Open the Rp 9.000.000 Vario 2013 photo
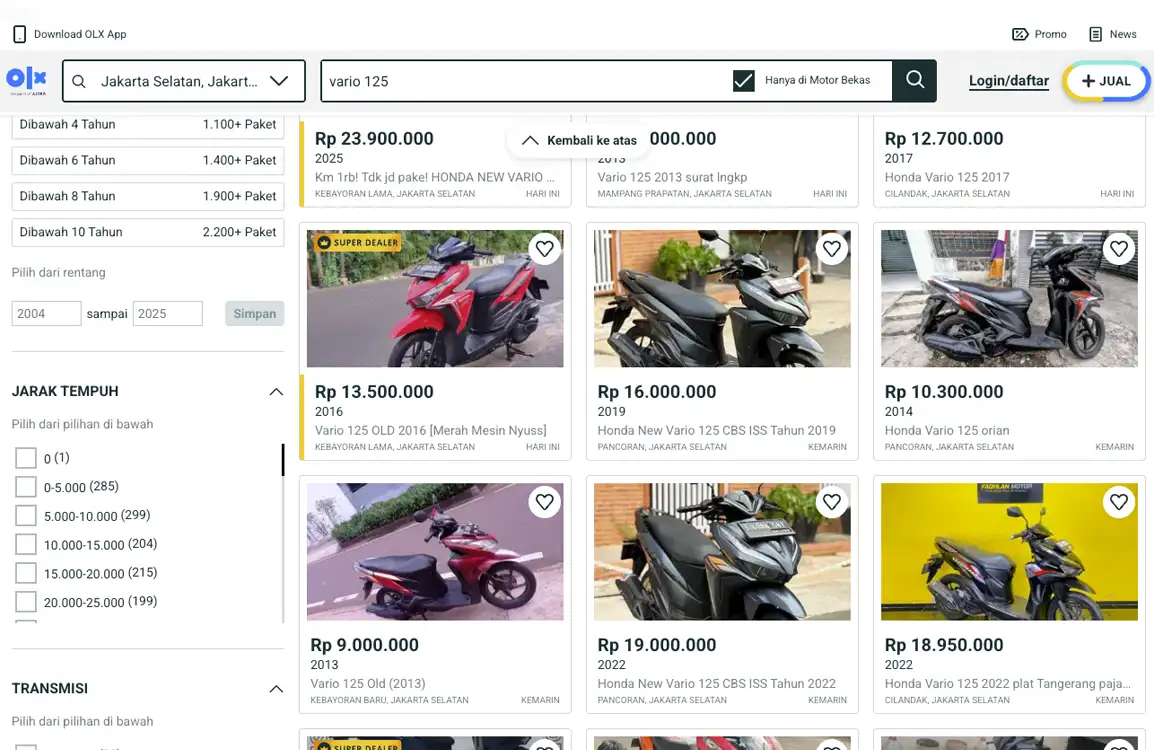 (435, 552)
